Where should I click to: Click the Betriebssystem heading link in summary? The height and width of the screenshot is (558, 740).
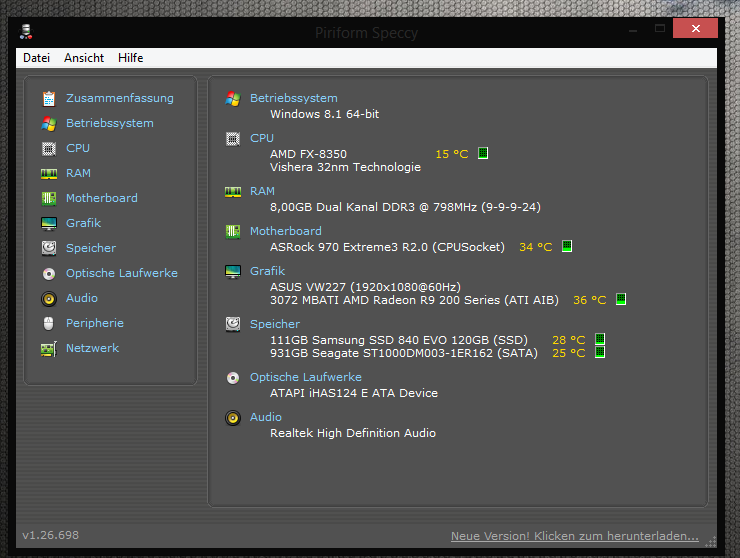pyautogui.click(x=294, y=98)
